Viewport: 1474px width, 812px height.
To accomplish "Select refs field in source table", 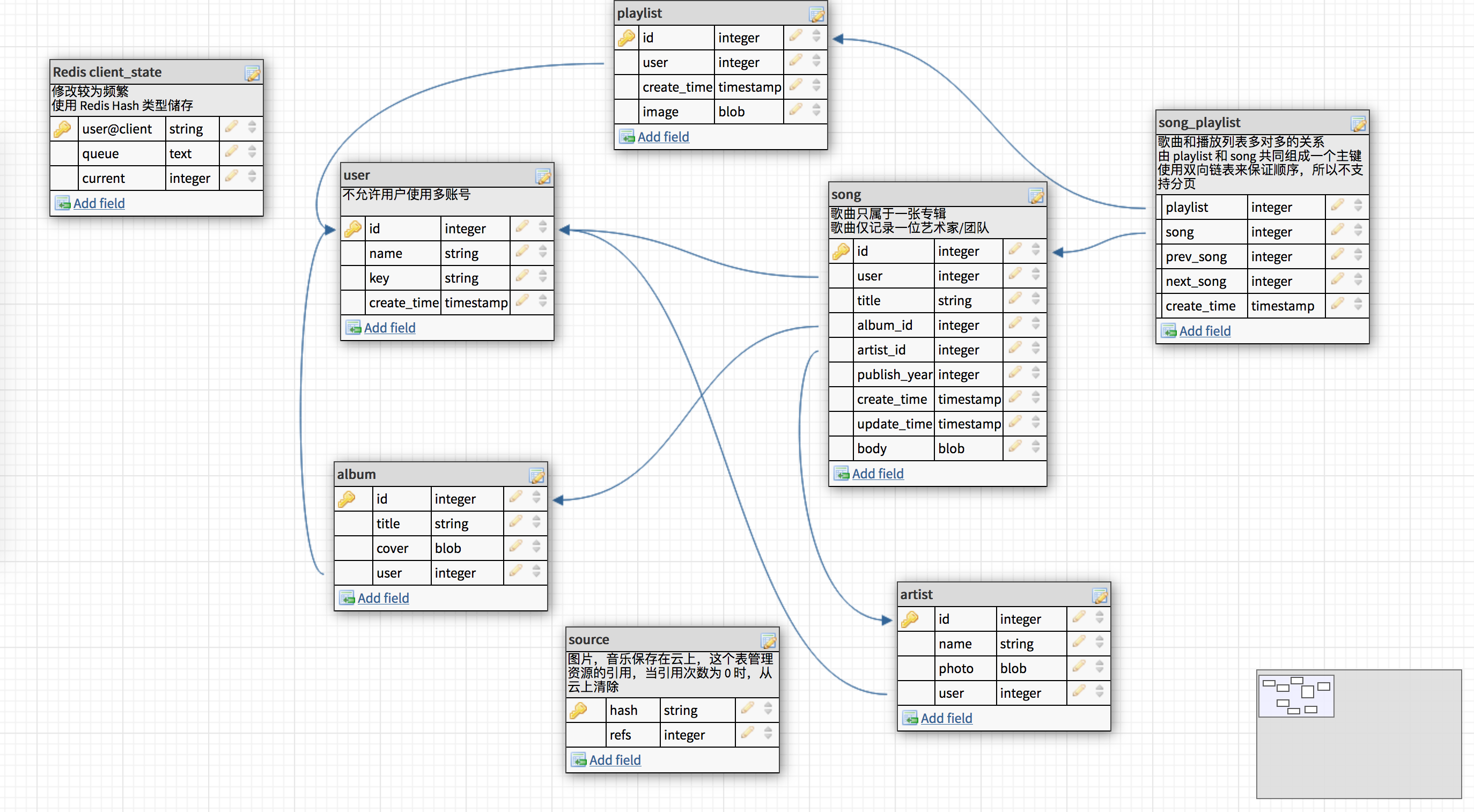I will coord(620,735).
